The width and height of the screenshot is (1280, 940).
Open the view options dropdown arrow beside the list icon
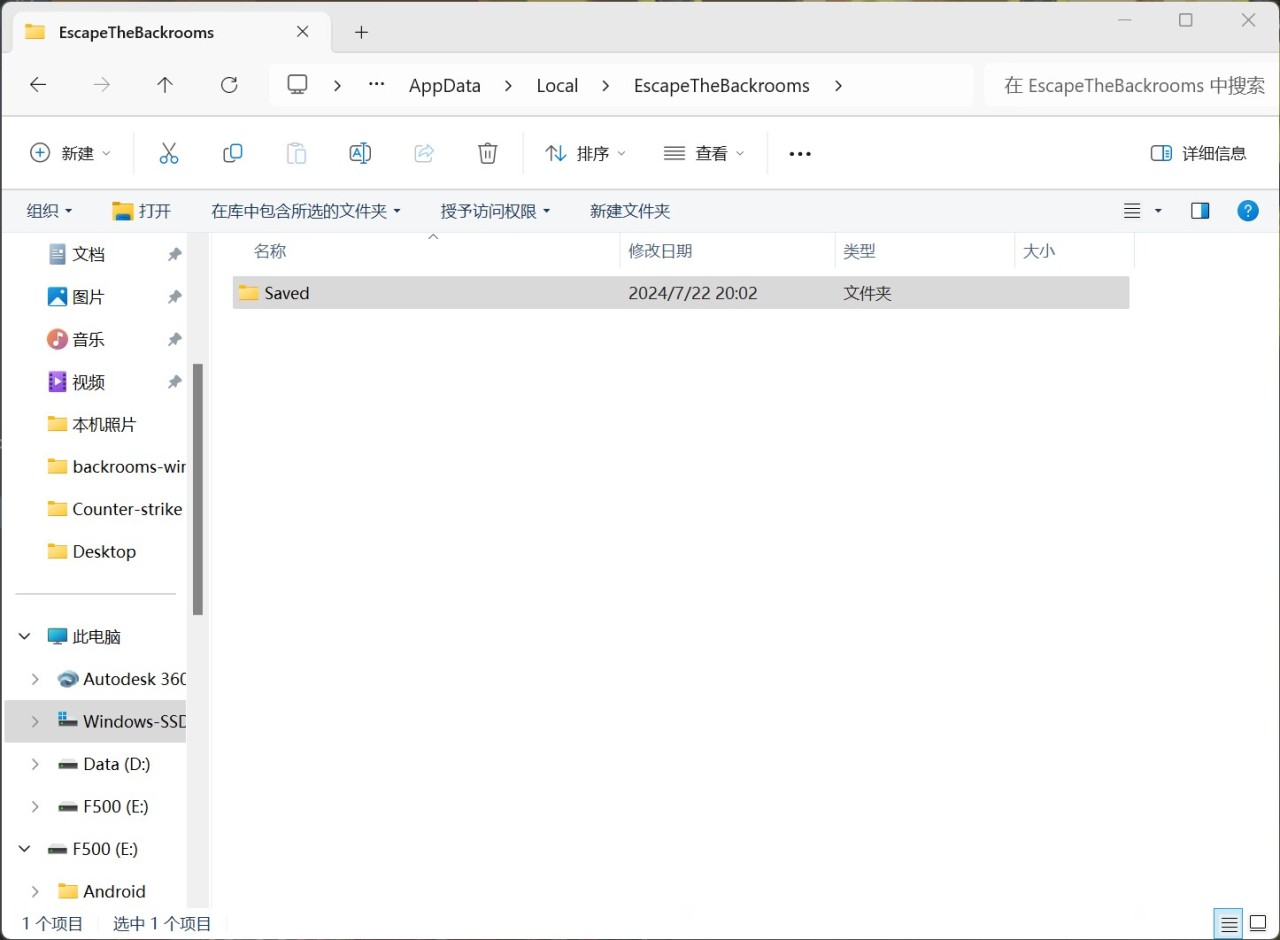click(x=1158, y=211)
